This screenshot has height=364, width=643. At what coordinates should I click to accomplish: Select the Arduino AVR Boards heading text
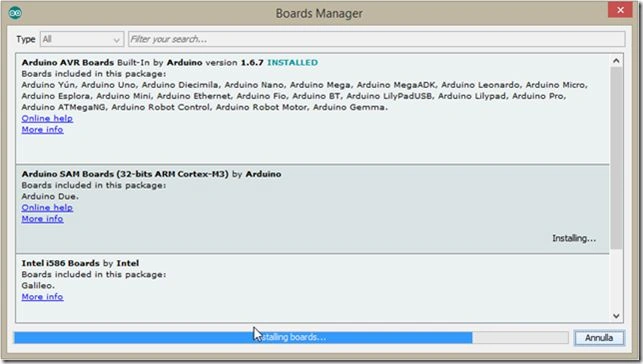coord(68,63)
